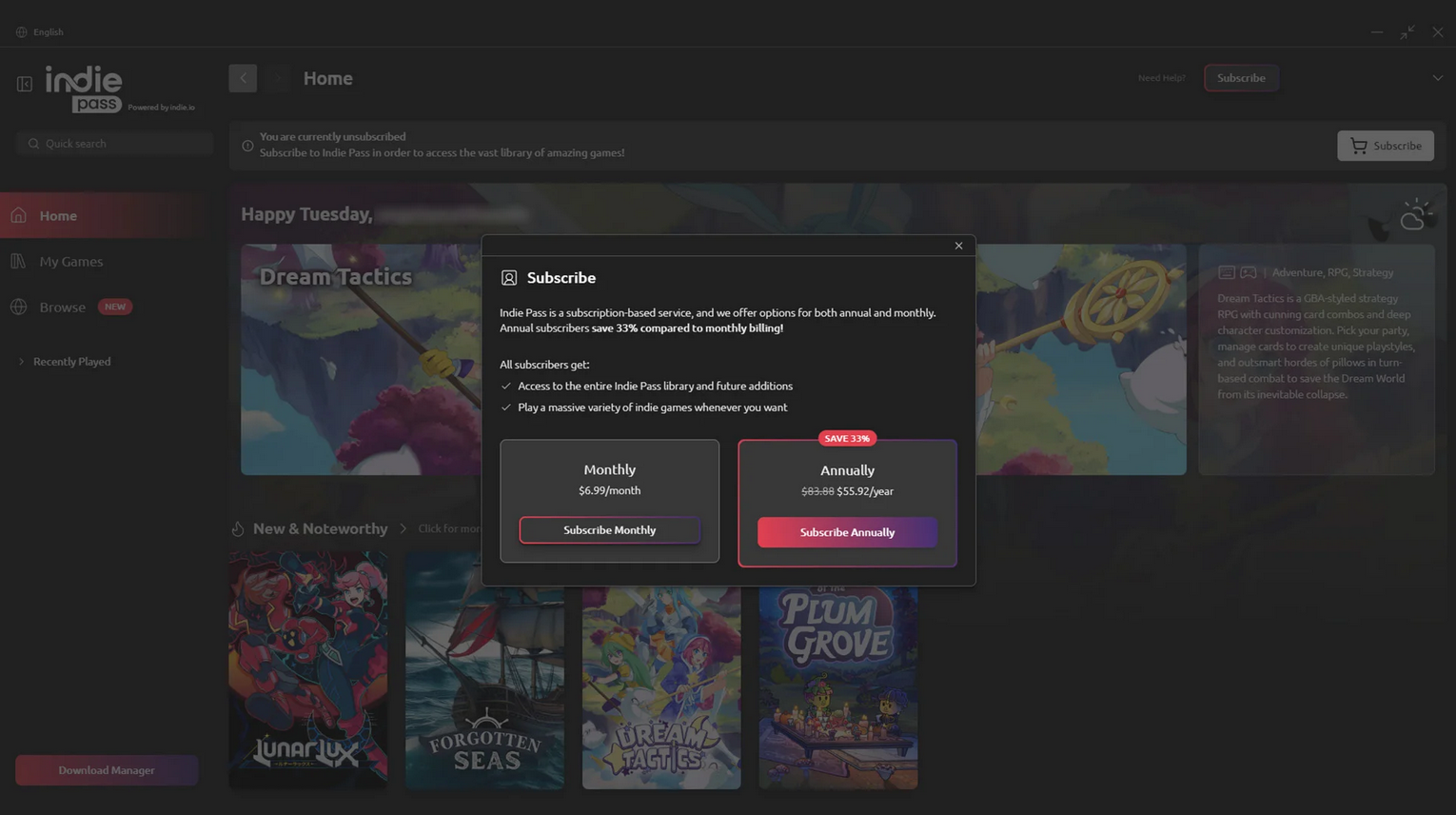Click the My Games library icon
The width and height of the screenshot is (1456, 815).
[18, 261]
